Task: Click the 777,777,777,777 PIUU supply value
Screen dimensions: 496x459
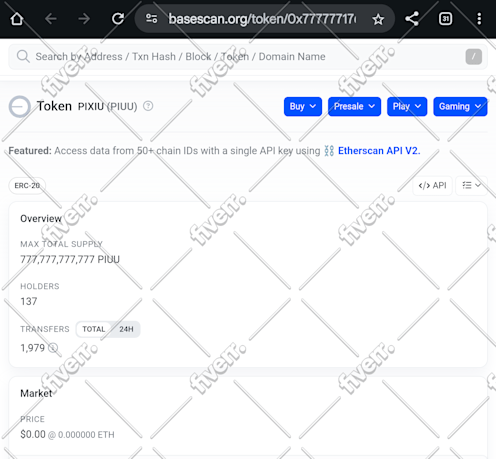Action: (x=70, y=259)
